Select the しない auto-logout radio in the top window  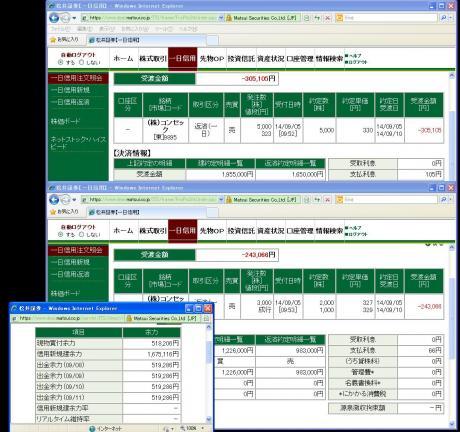[81, 62]
